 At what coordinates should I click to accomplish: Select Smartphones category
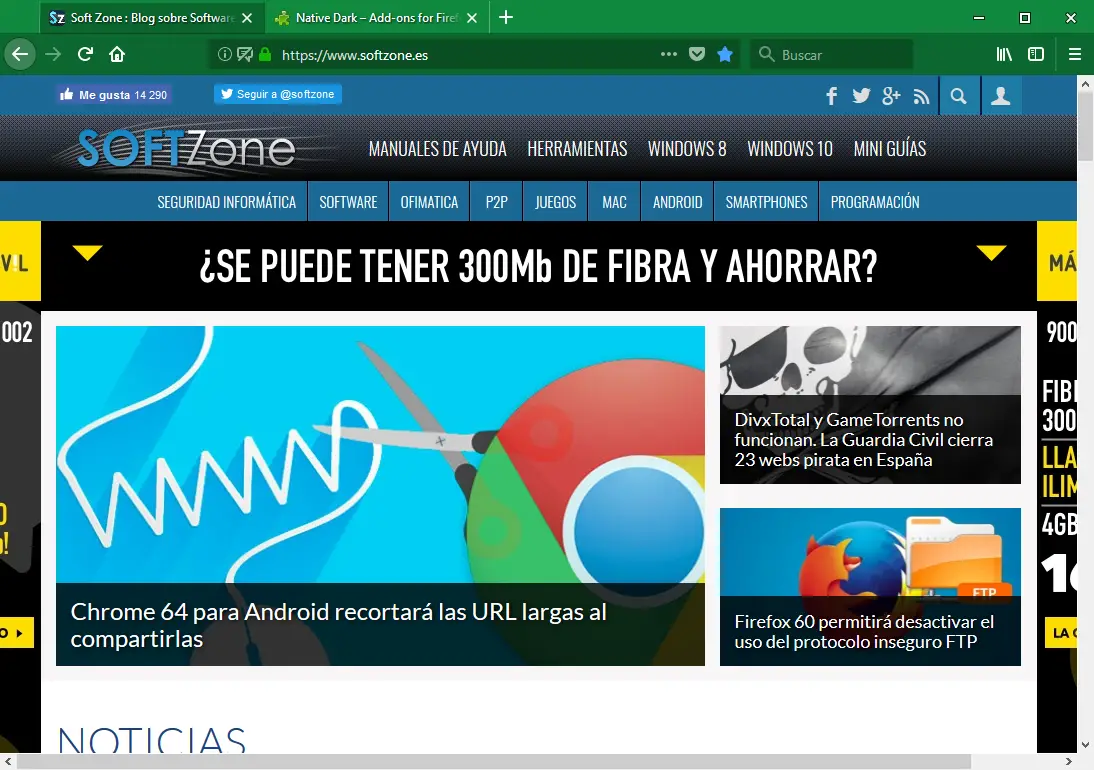pos(766,202)
